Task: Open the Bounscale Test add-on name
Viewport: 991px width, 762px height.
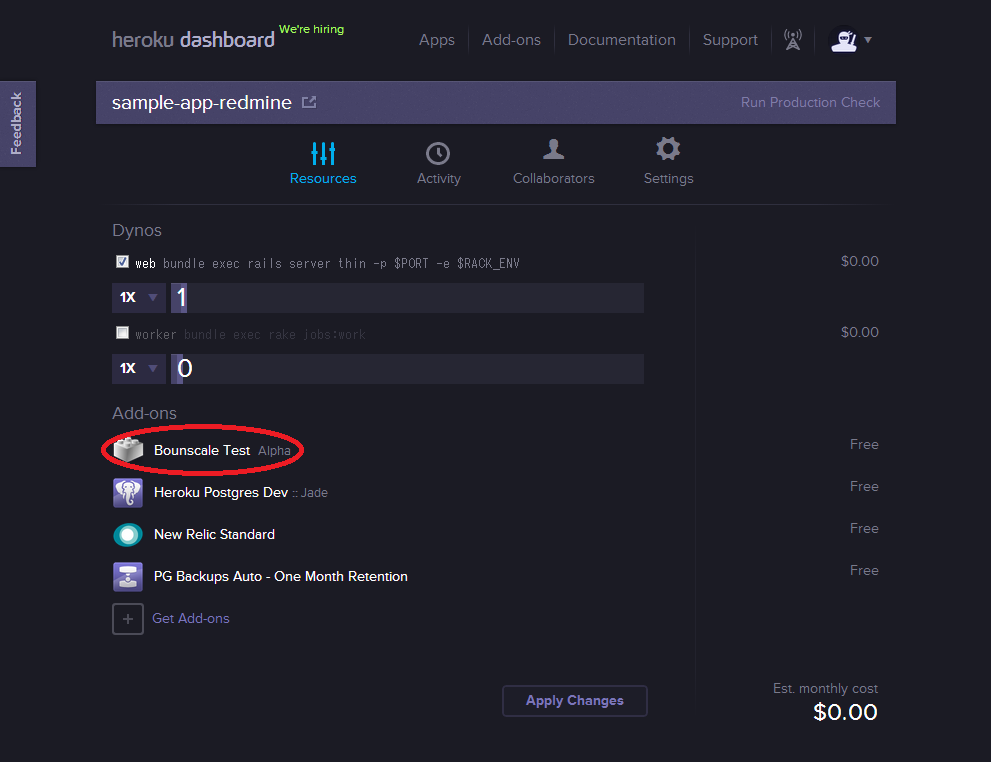Action: coord(202,451)
